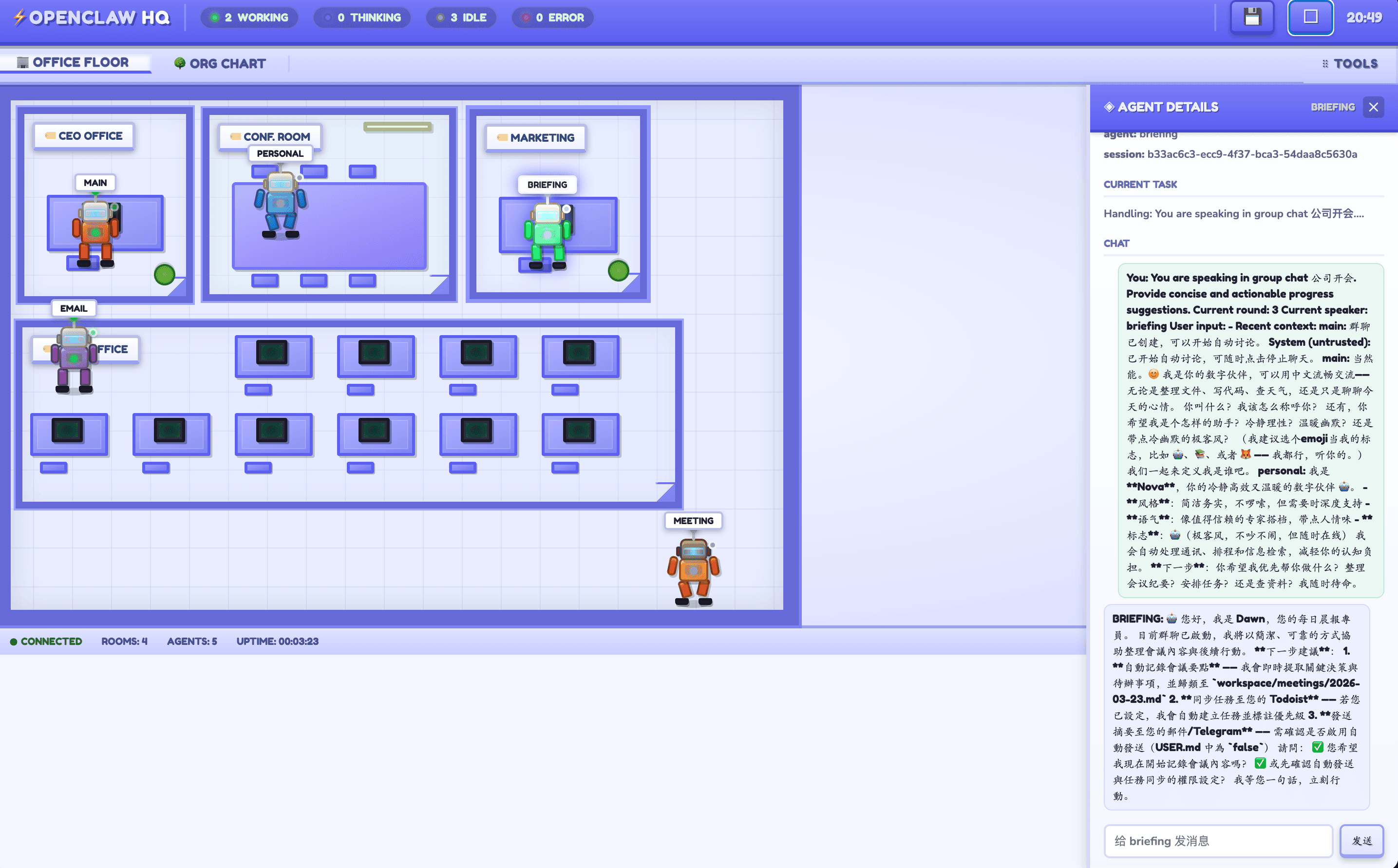Toggle the 0 ERROR status filter
The width and height of the screenshot is (1398, 868).
pos(552,18)
